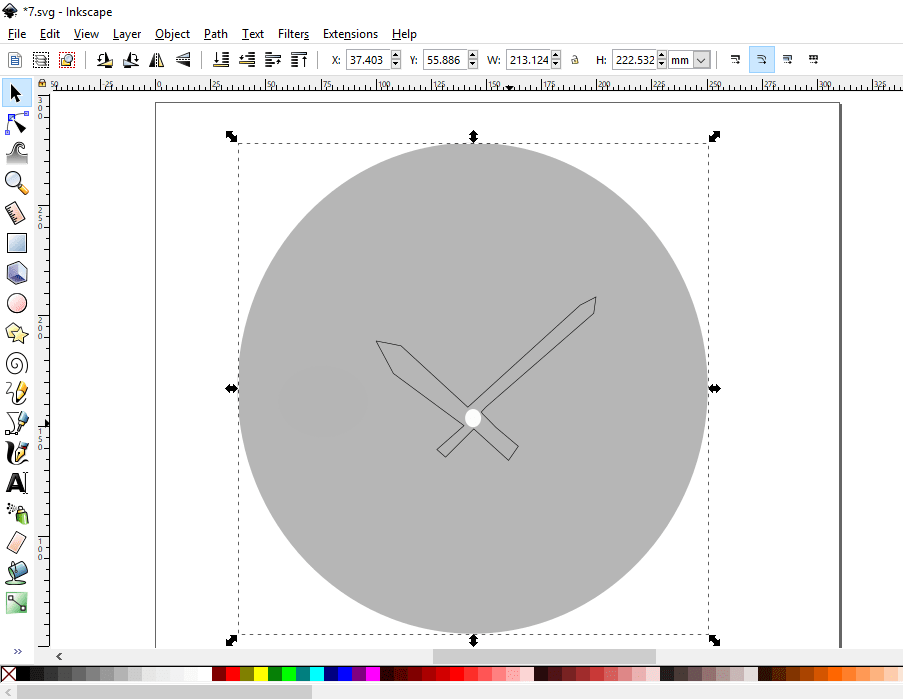Click the Deselect icon
The width and height of the screenshot is (903, 699).
click(67, 60)
